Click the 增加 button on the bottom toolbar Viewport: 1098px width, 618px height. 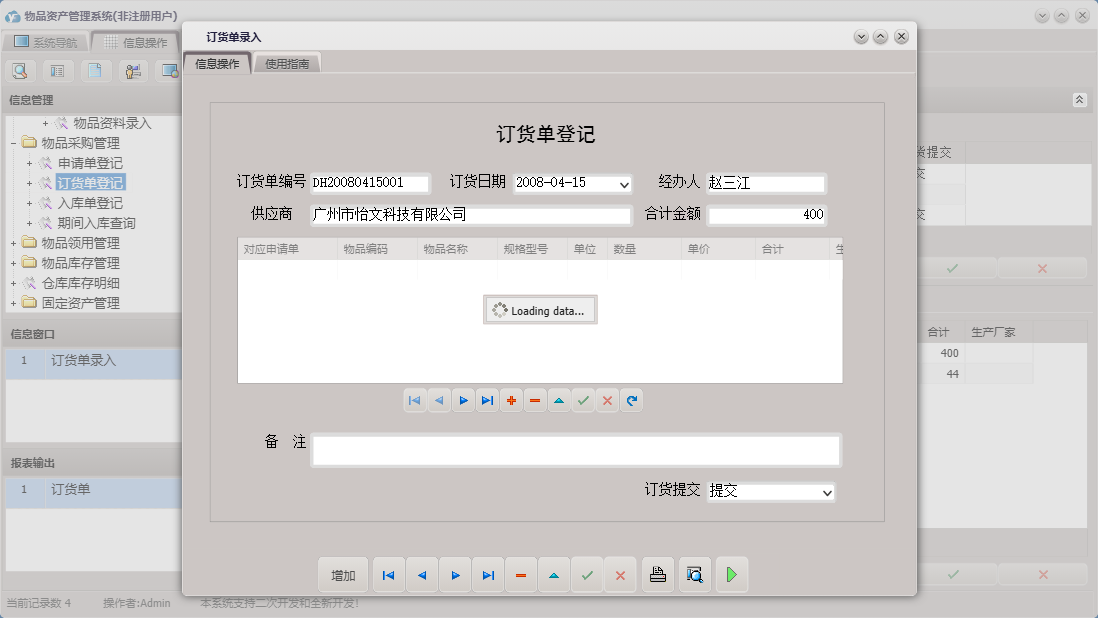(343, 575)
